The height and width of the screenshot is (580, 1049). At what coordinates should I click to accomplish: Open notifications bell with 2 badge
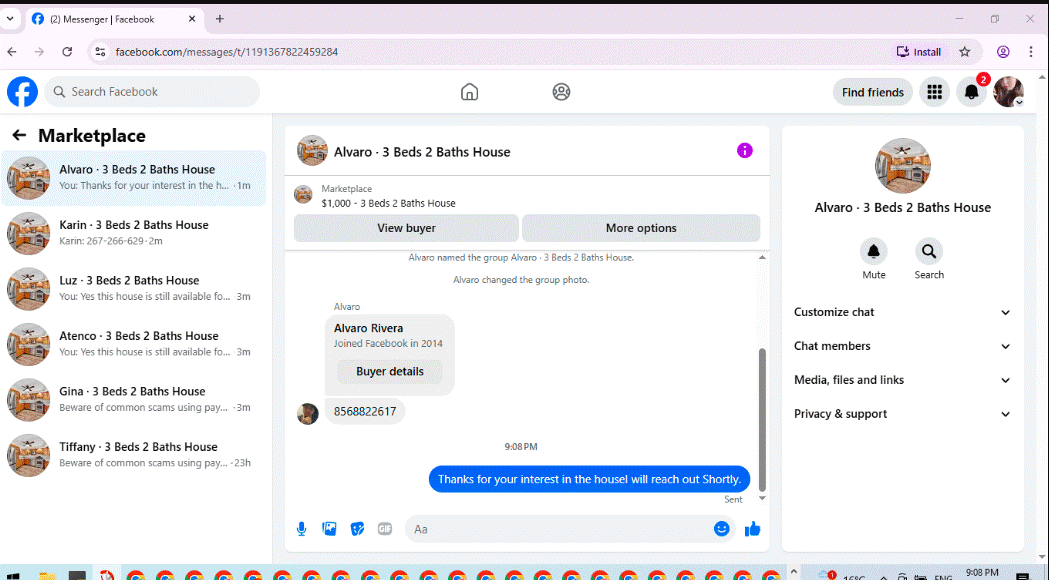click(x=971, y=92)
